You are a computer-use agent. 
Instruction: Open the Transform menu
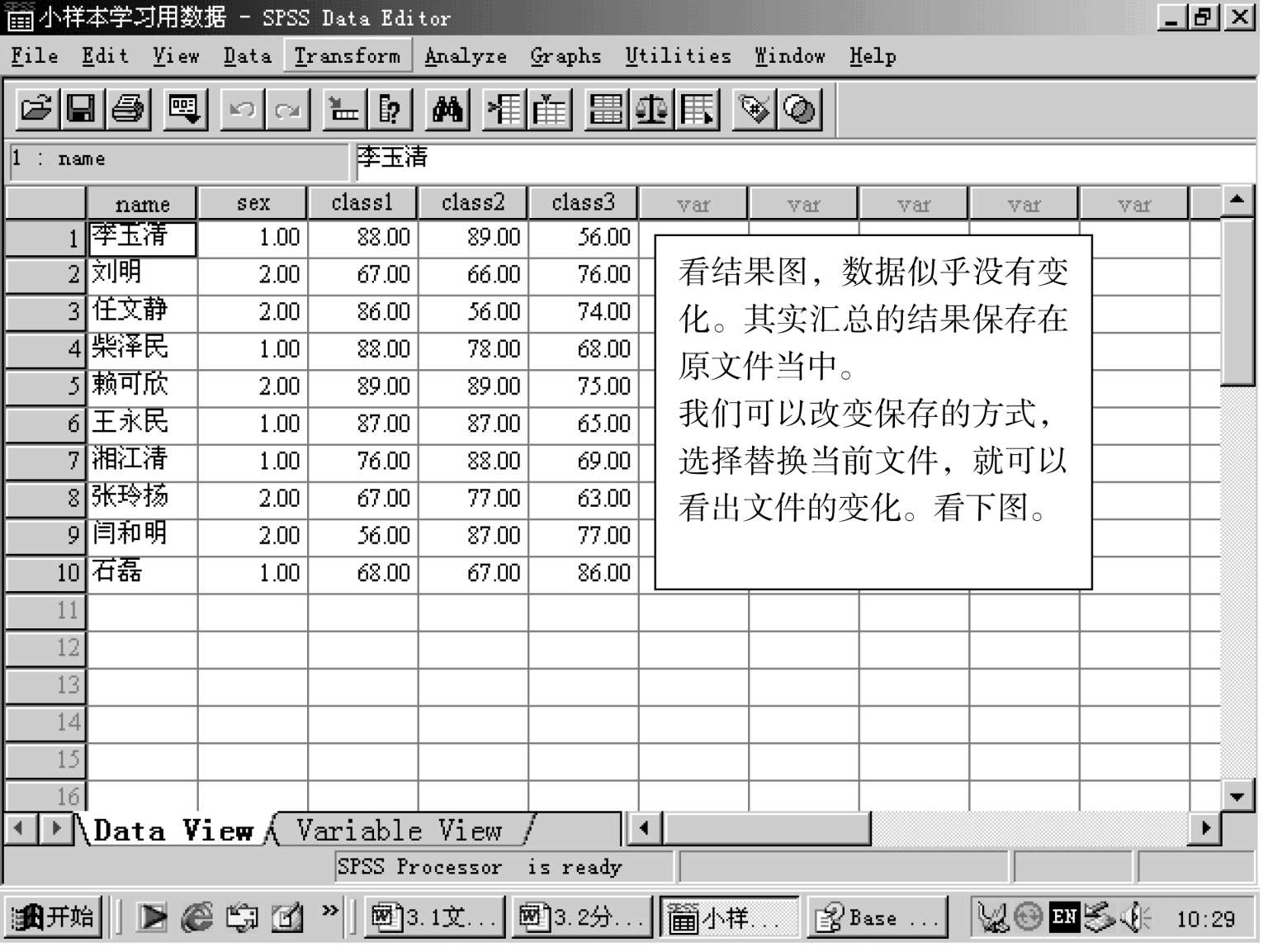347,56
